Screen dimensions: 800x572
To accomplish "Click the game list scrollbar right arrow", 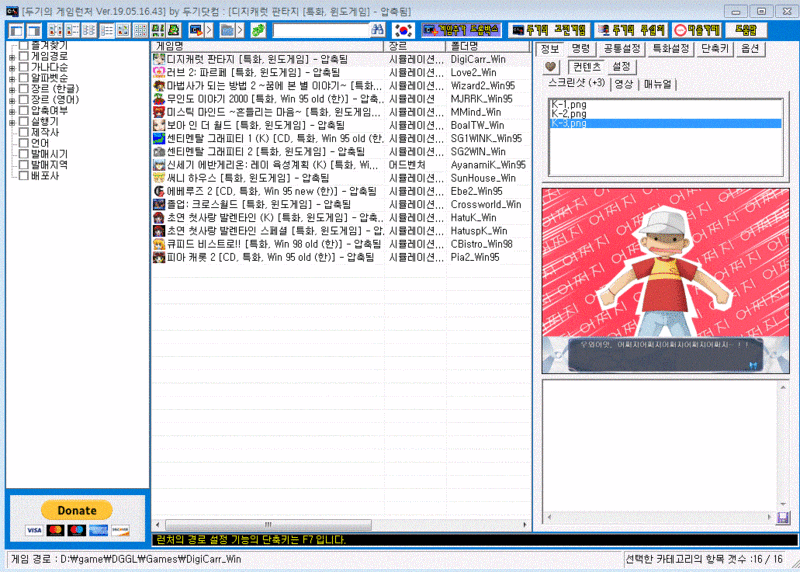I will point(525,525).
